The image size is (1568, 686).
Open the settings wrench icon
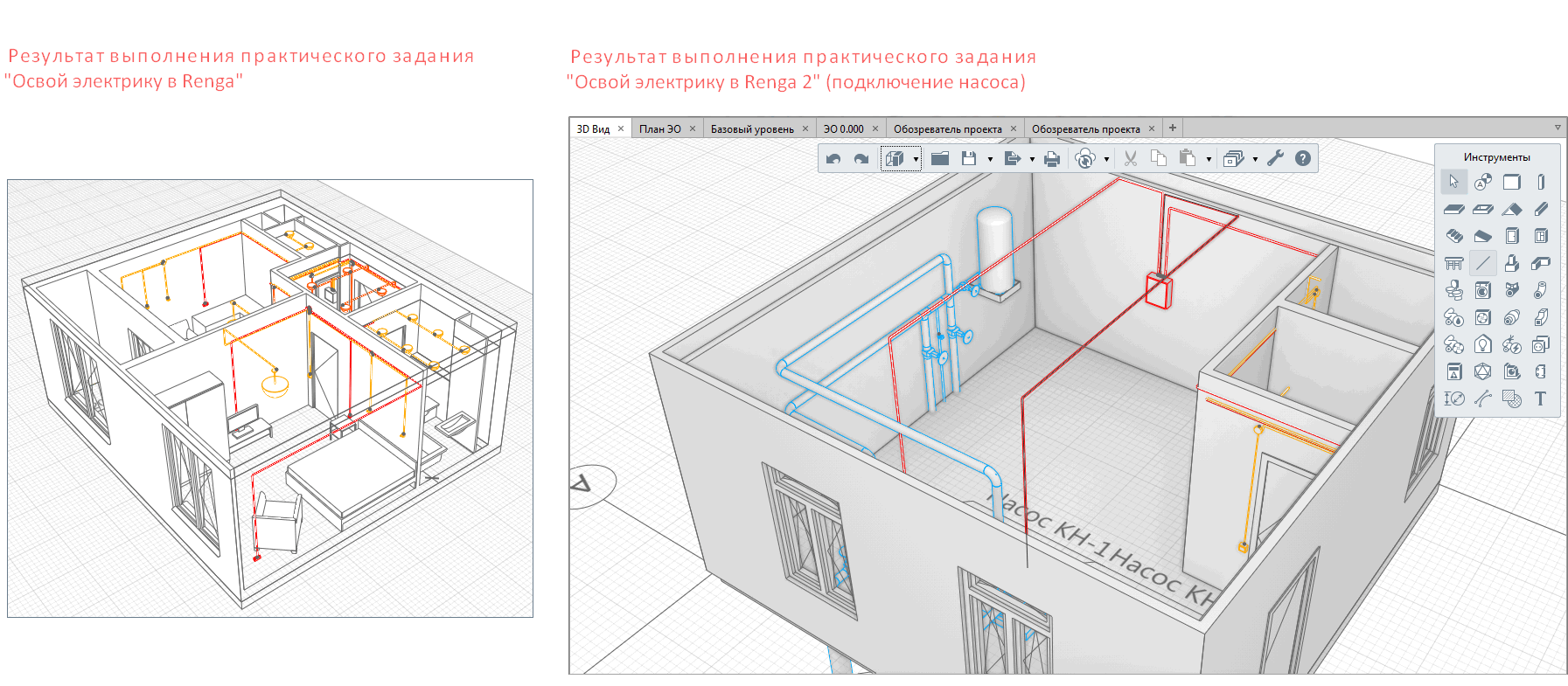[1275, 158]
